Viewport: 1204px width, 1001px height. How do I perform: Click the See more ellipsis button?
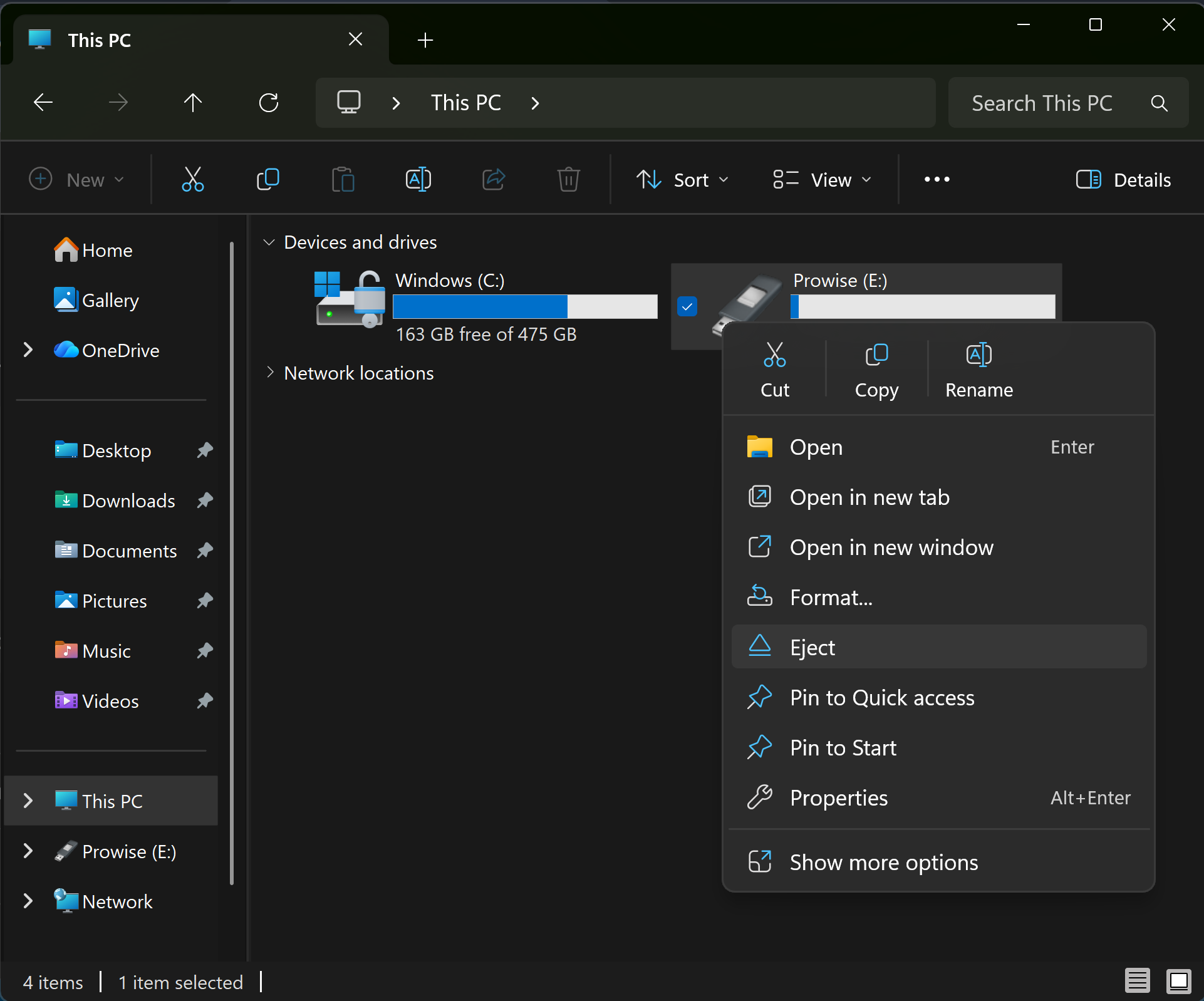[x=937, y=180]
